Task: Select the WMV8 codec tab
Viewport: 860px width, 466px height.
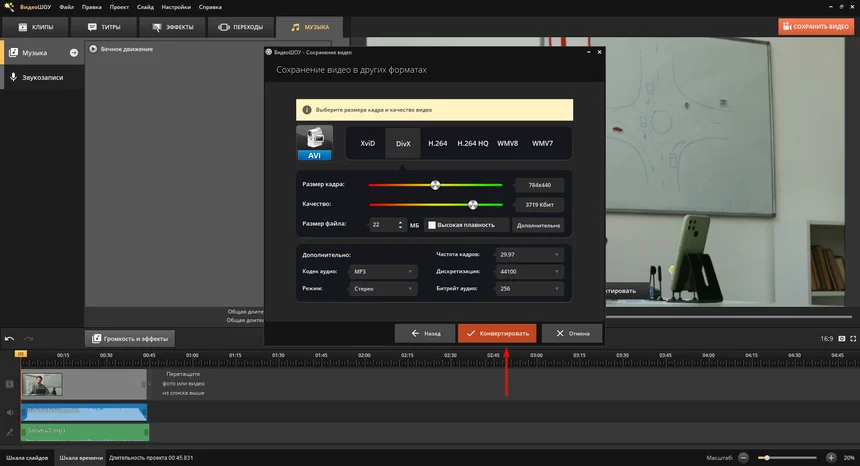Action: pyautogui.click(x=508, y=143)
